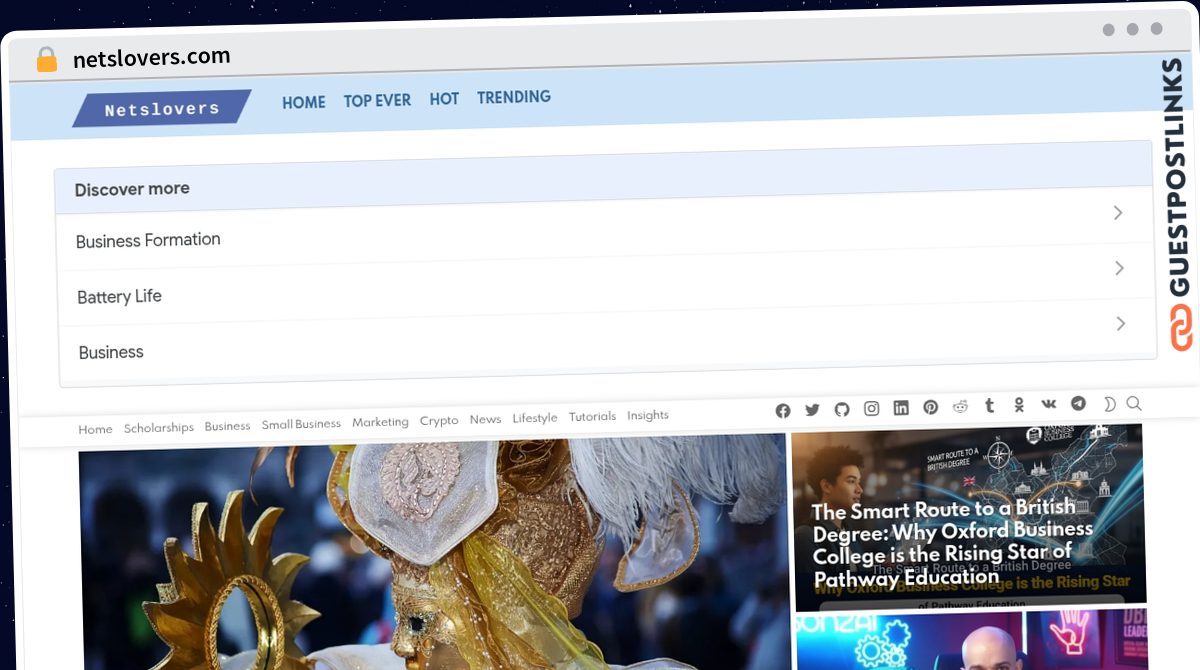Open the Twitter social icon
The width and height of the screenshot is (1200, 670).
pos(812,410)
